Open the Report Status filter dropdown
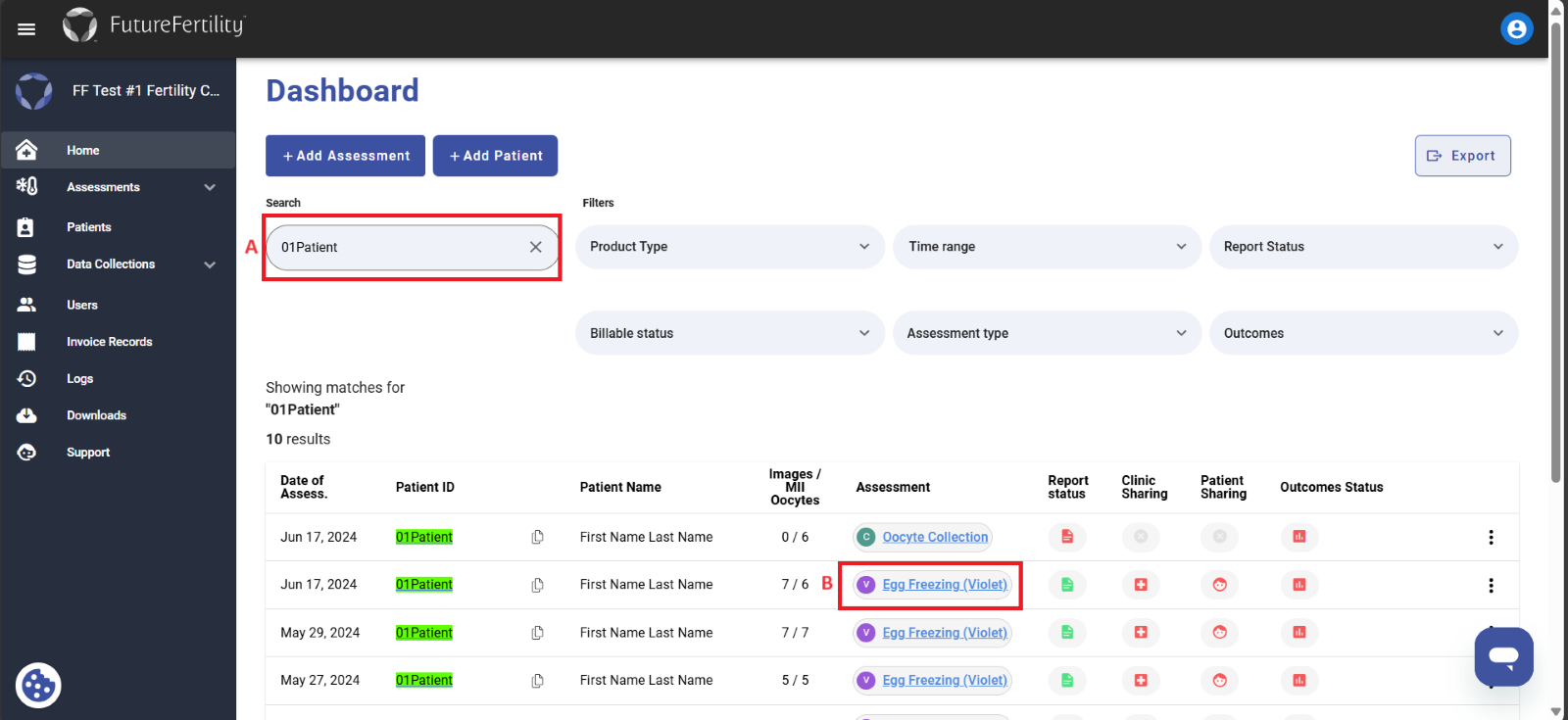 [1364, 247]
